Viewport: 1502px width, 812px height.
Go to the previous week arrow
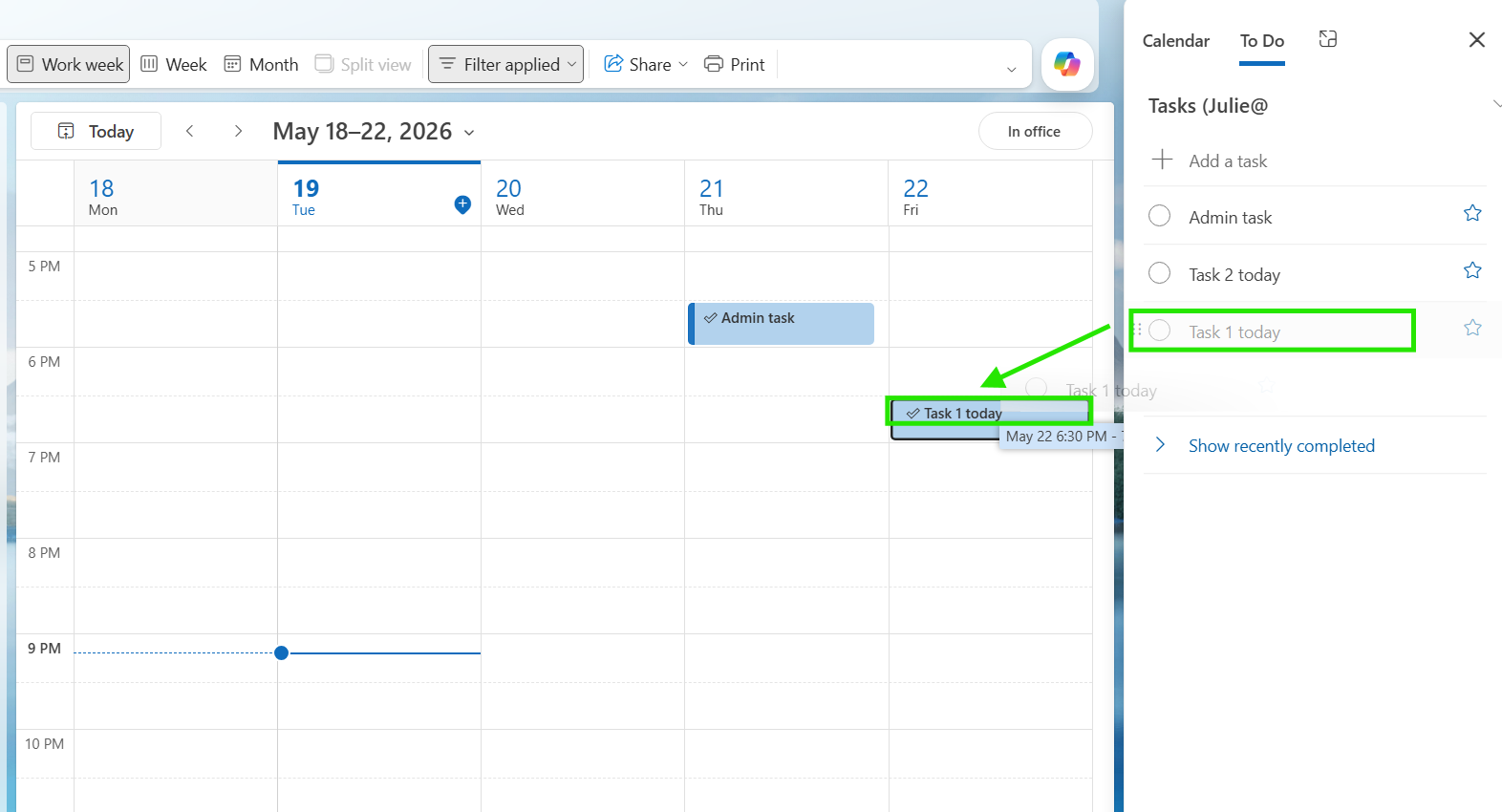190,131
